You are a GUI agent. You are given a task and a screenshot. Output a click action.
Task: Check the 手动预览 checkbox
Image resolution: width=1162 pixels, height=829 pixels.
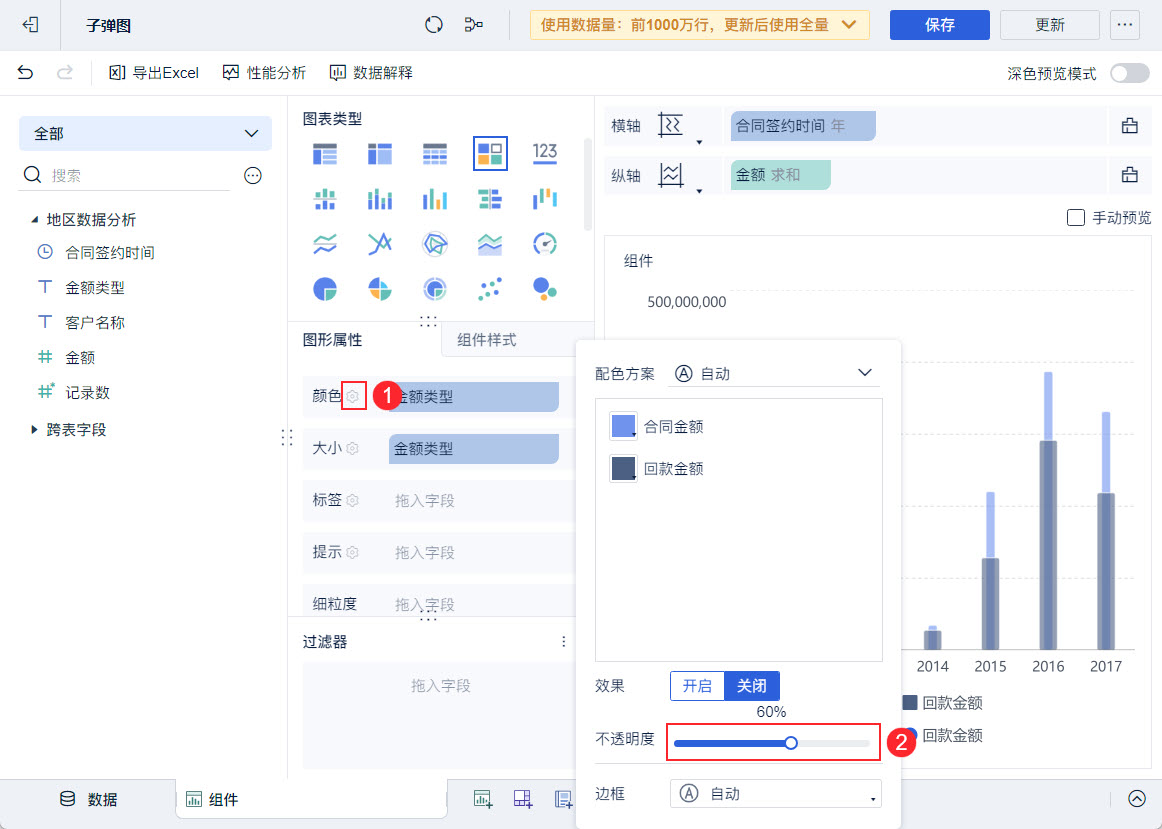click(x=1075, y=218)
